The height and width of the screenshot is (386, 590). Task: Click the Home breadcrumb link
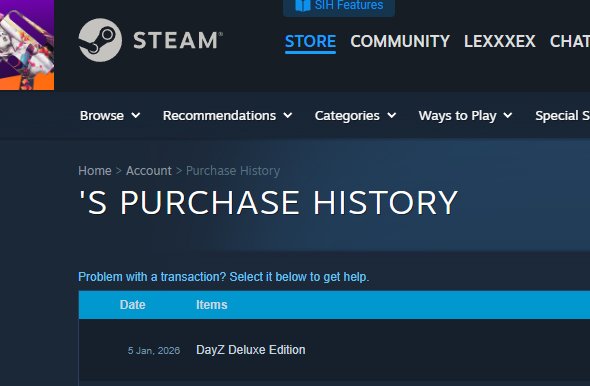coord(95,170)
